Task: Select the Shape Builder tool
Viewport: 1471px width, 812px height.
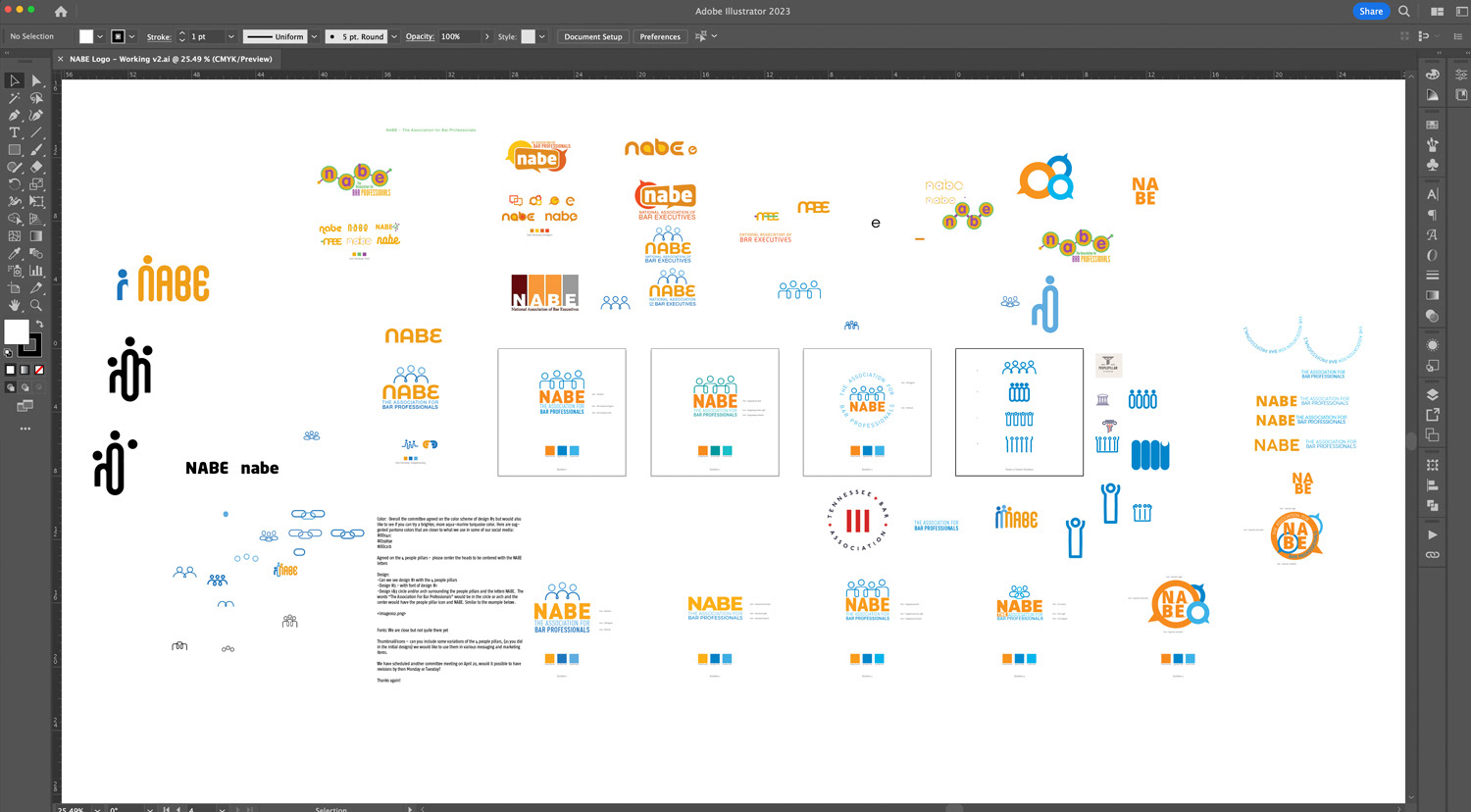Action: pyautogui.click(x=15, y=219)
